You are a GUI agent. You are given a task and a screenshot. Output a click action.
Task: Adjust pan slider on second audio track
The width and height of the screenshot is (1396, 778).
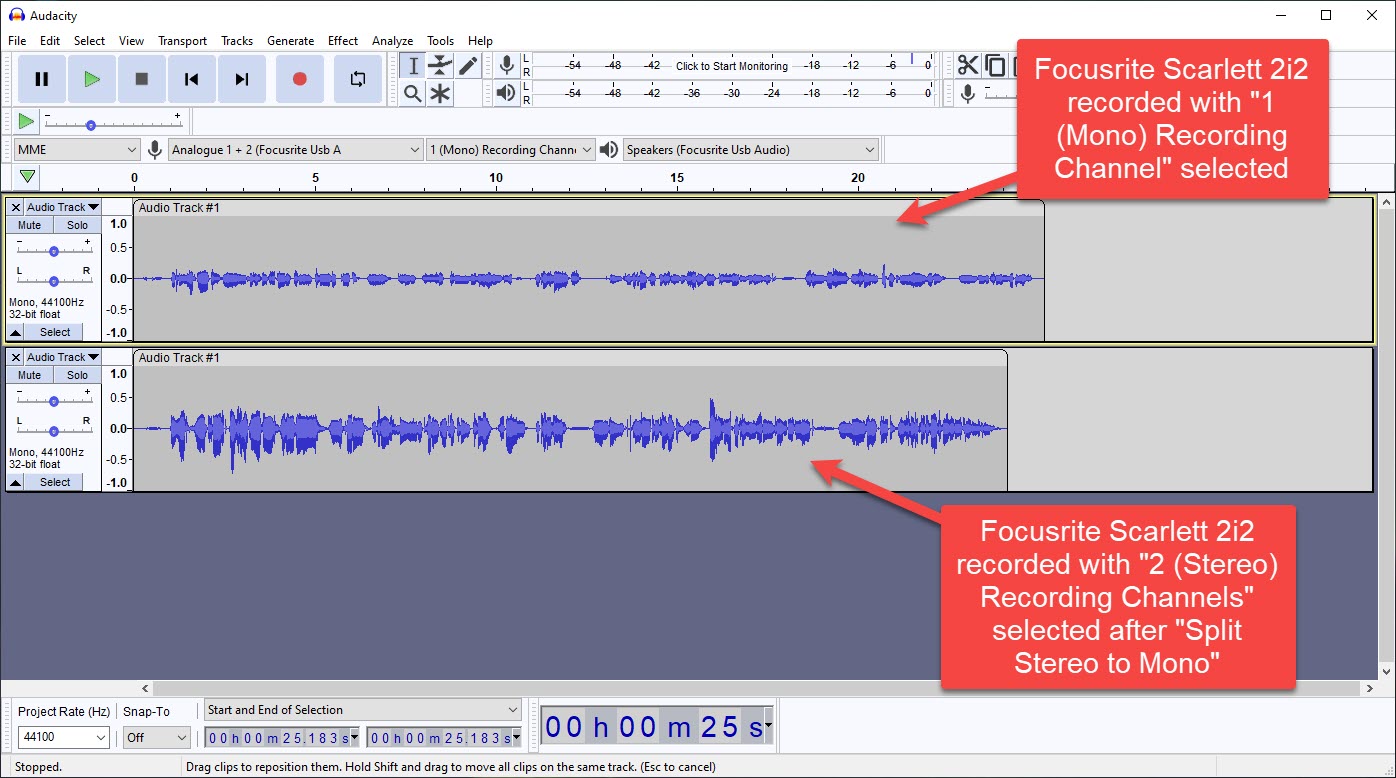[x=54, y=430]
